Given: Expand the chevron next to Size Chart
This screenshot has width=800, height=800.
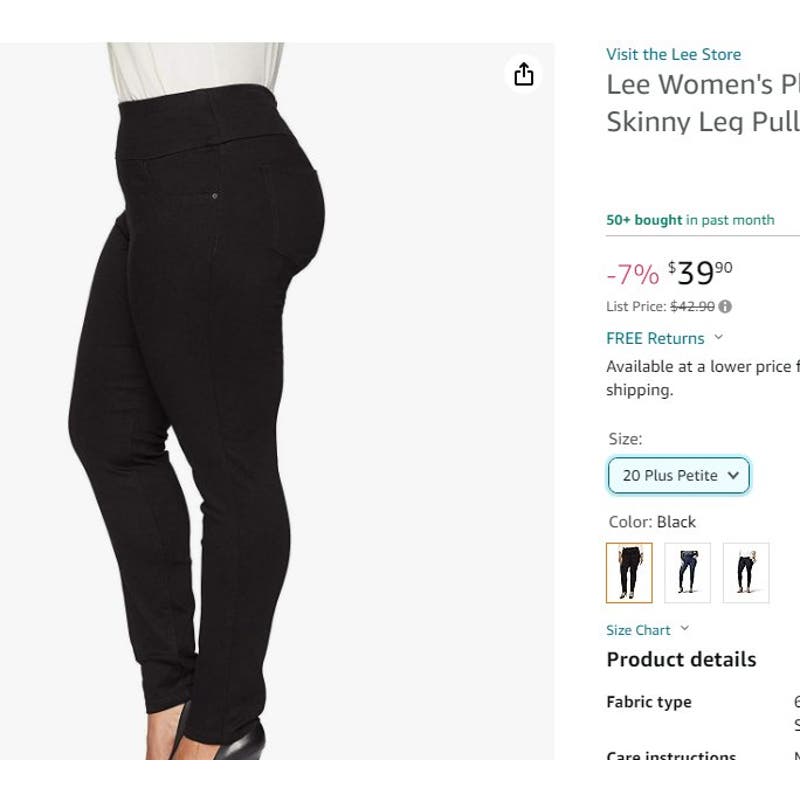Looking at the screenshot, I should click(685, 629).
